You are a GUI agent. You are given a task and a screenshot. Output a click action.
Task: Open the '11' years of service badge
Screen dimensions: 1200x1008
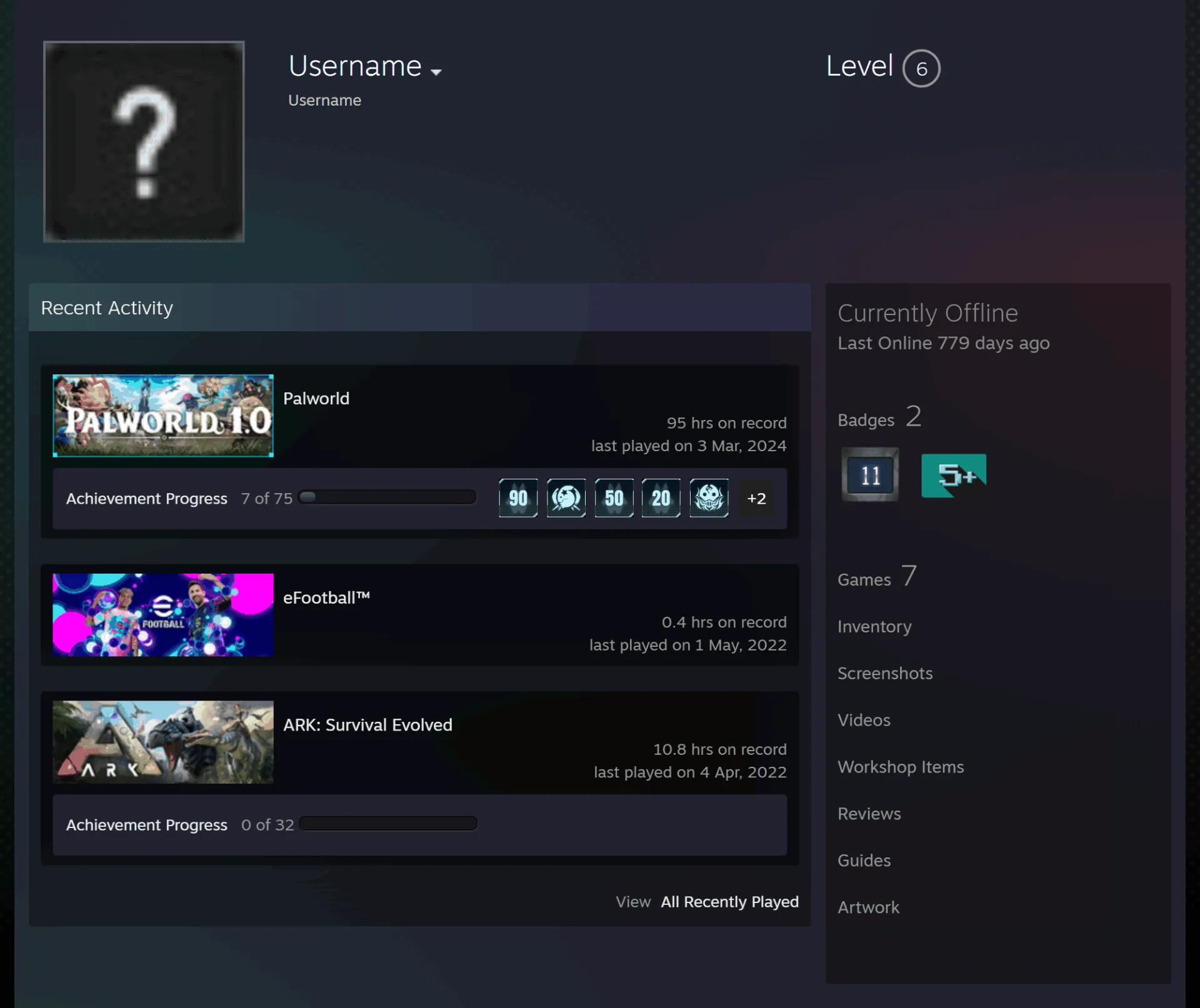pos(870,475)
